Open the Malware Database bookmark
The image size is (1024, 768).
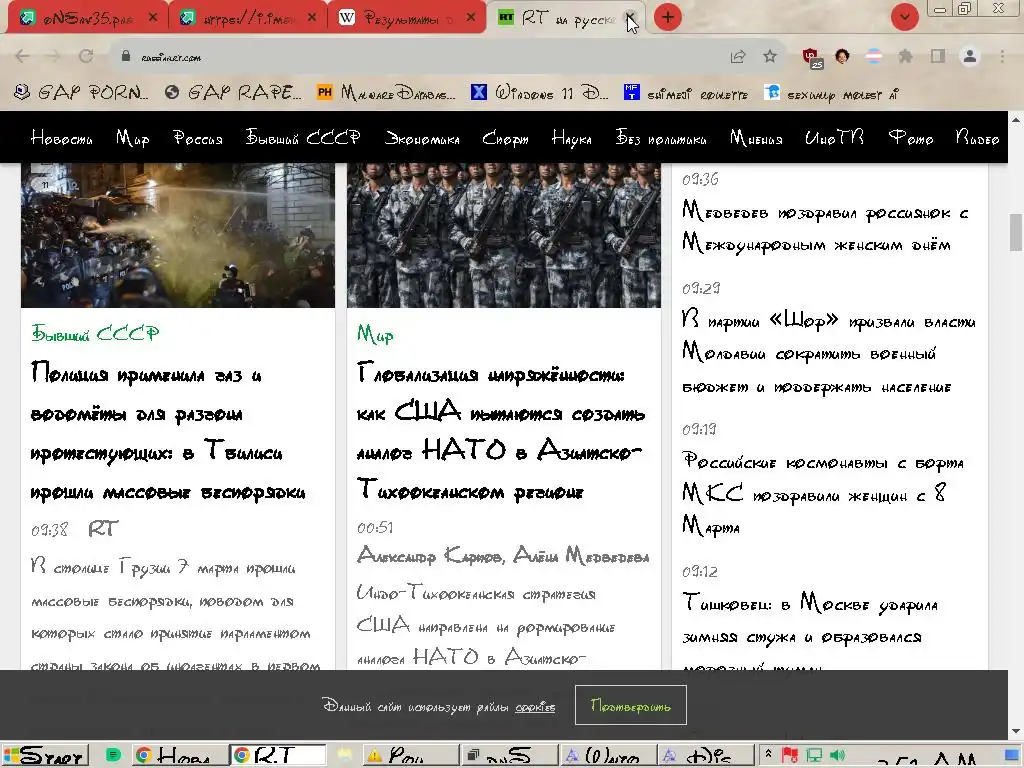[x=387, y=93]
